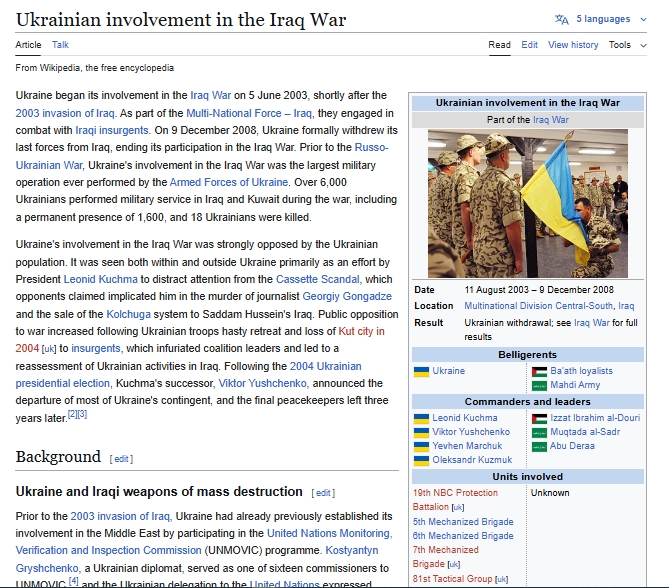The height and width of the screenshot is (588, 669).
Task: Open the Yevhen Marchuk link
Action: click(x=467, y=446)
